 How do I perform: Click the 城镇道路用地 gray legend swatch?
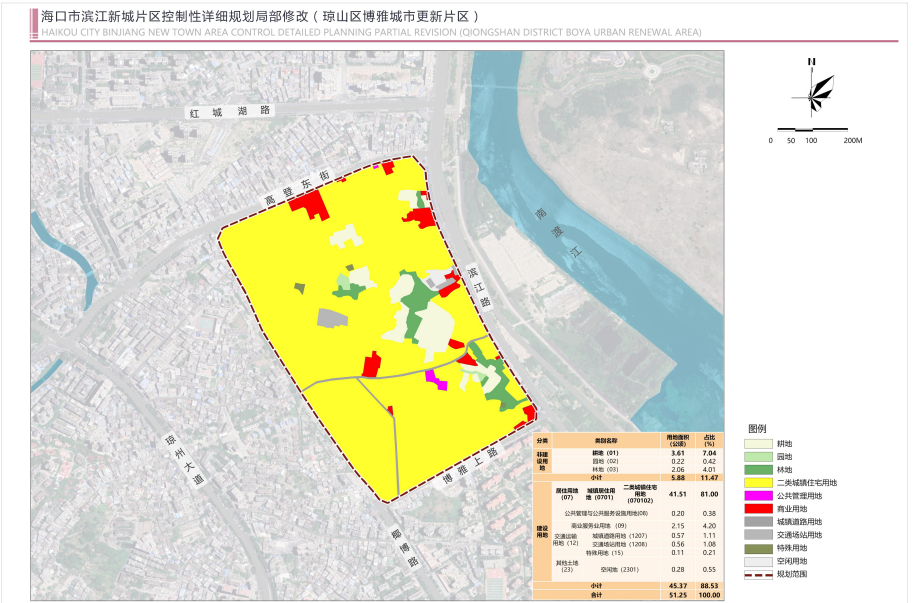point(758,522)
